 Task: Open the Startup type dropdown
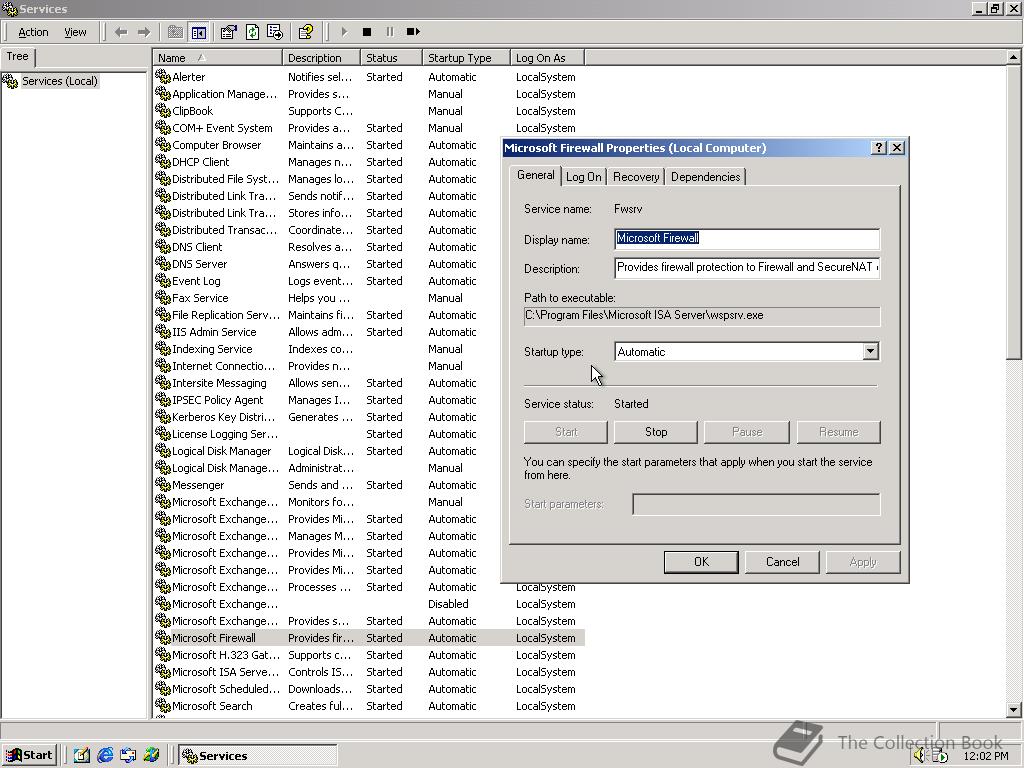[x=870, y=352]
